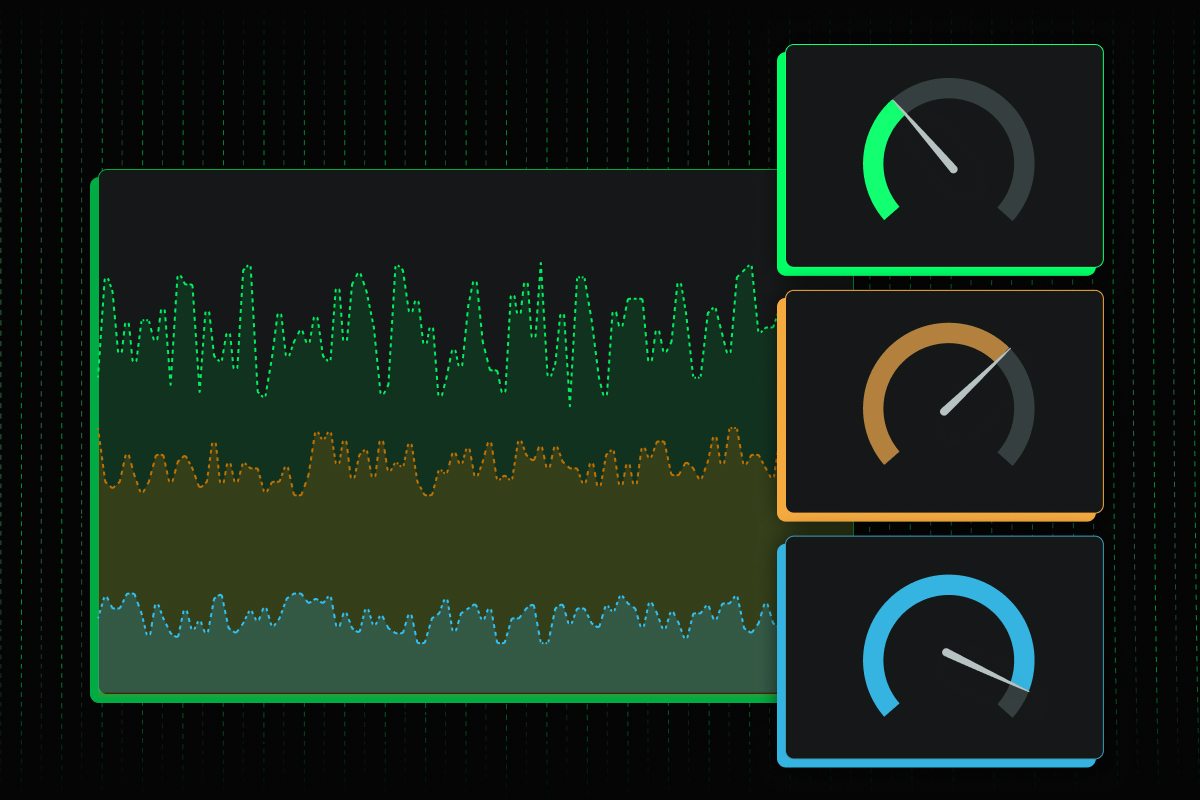The height and width of the screenshot is (800, 1200).
Task: Select the orange dotted line in the chart
Action: pos(318,434)
